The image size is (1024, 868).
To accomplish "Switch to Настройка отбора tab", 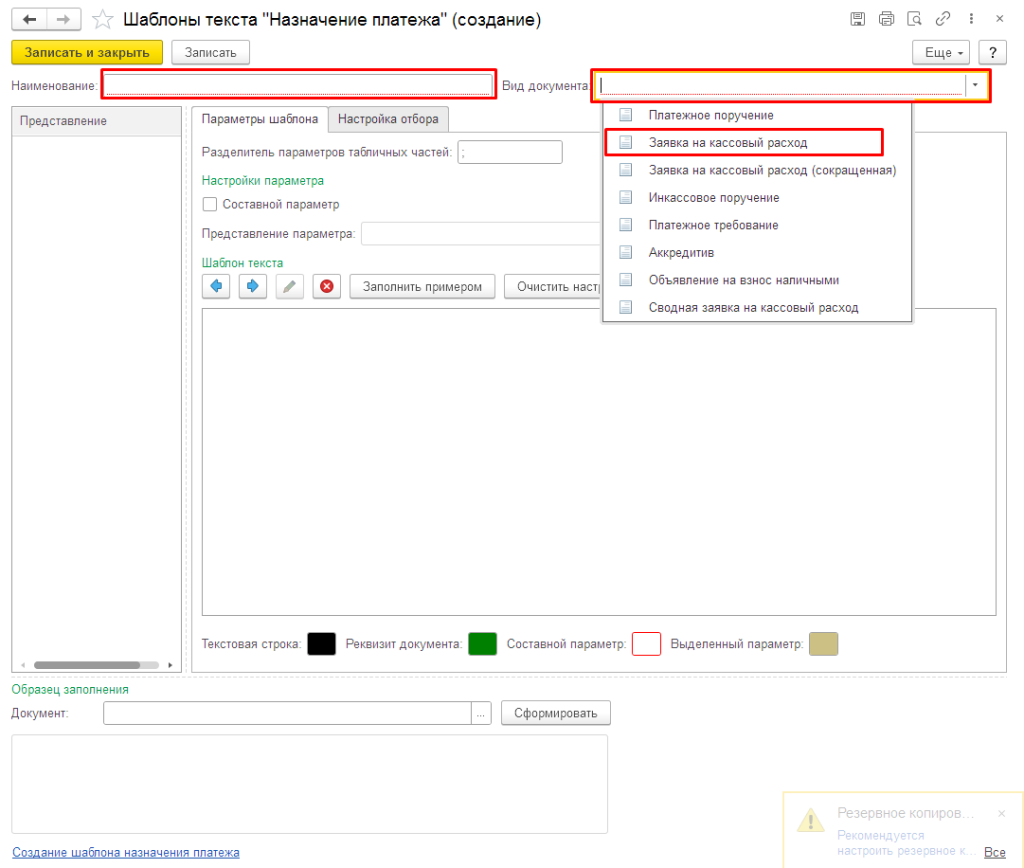I will pyautogui.click(x=388, y=119).
